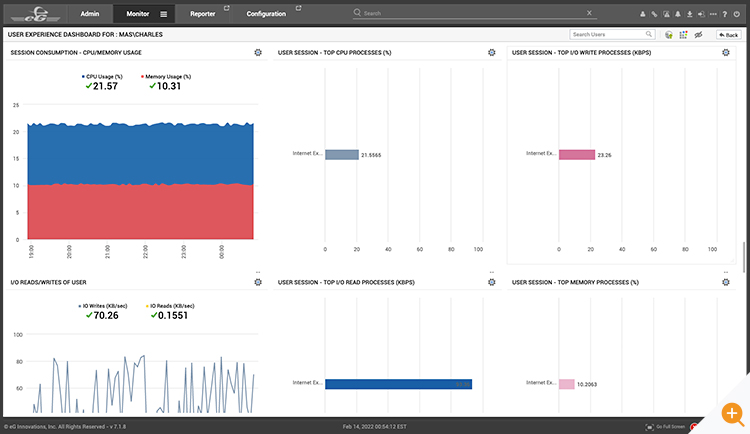Click the IO Reads value 0.1551
The image size is (750, 434).
click(173, 315)
